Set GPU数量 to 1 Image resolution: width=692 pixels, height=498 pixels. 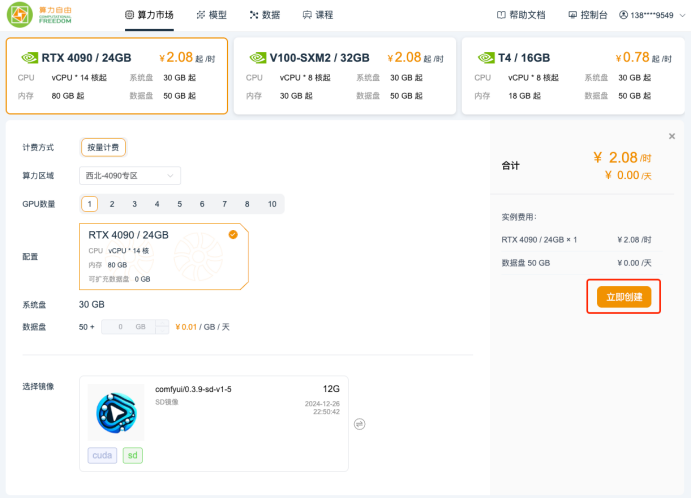[90, 204]
